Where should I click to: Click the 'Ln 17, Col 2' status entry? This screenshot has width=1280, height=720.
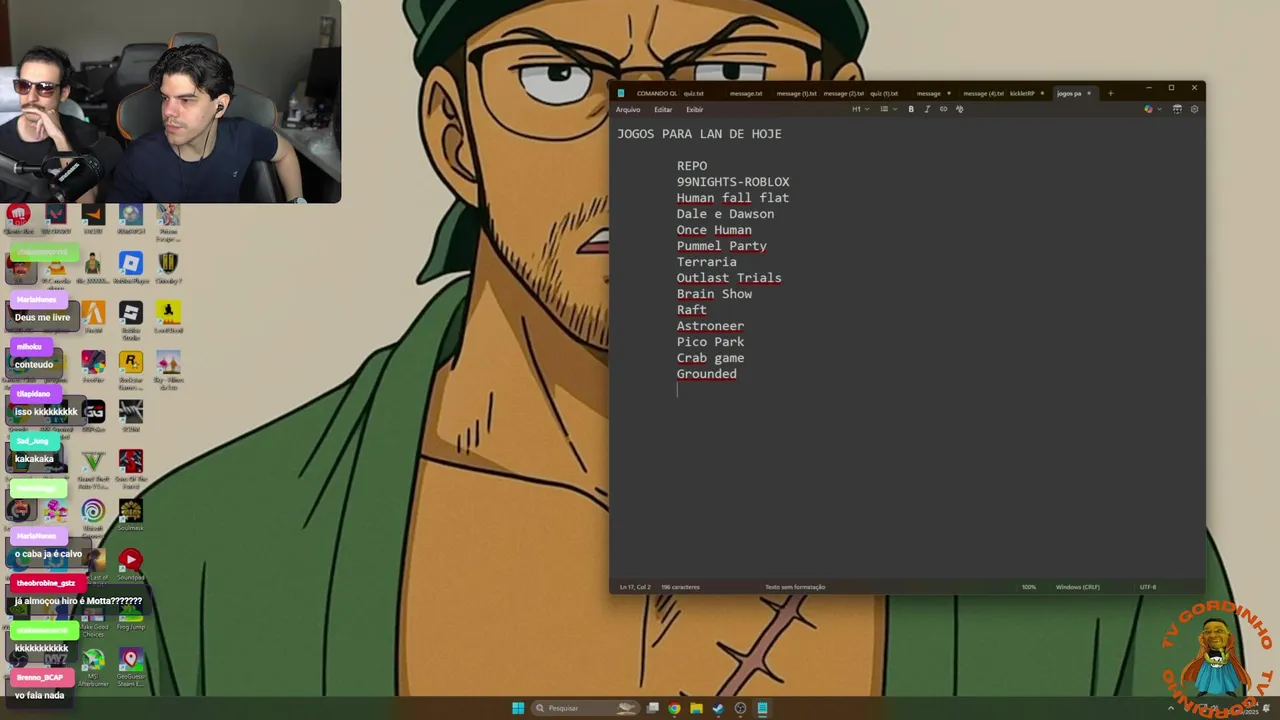(635, 587)
